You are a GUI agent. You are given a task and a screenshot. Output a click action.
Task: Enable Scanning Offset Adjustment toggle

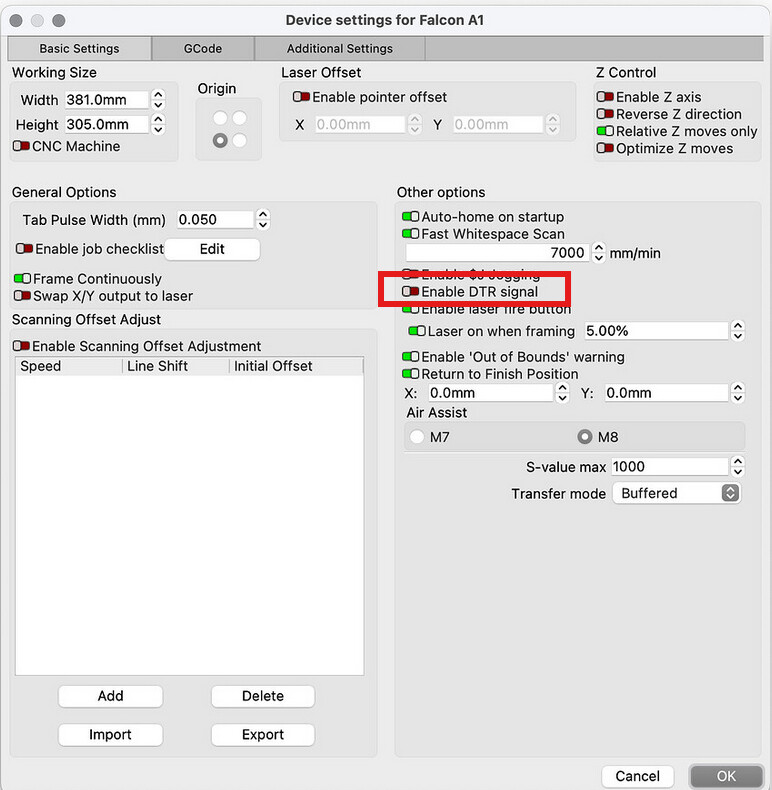(21, 346)
